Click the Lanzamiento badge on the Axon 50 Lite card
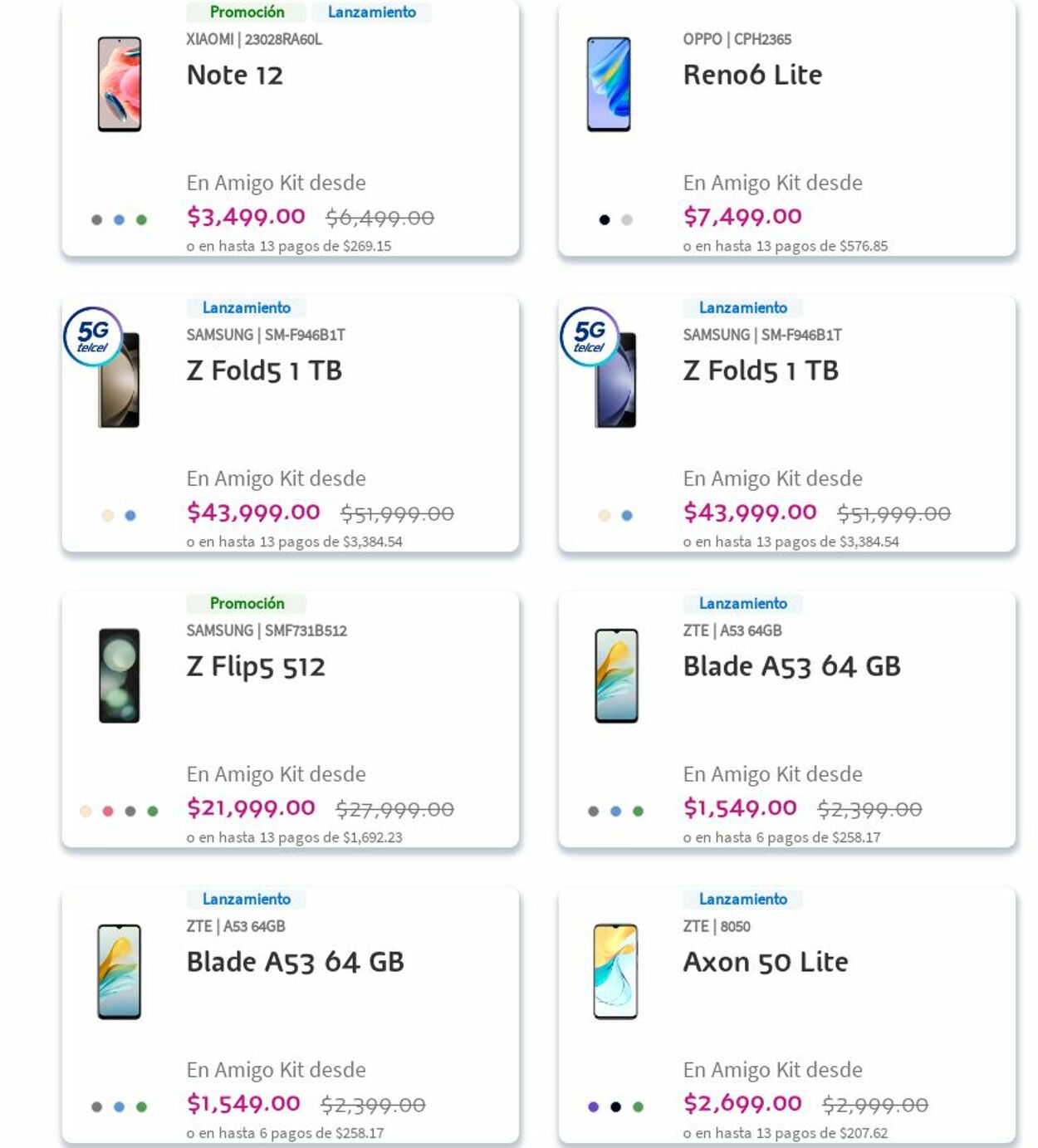The image size is (1038, 1148). point(743,899)
